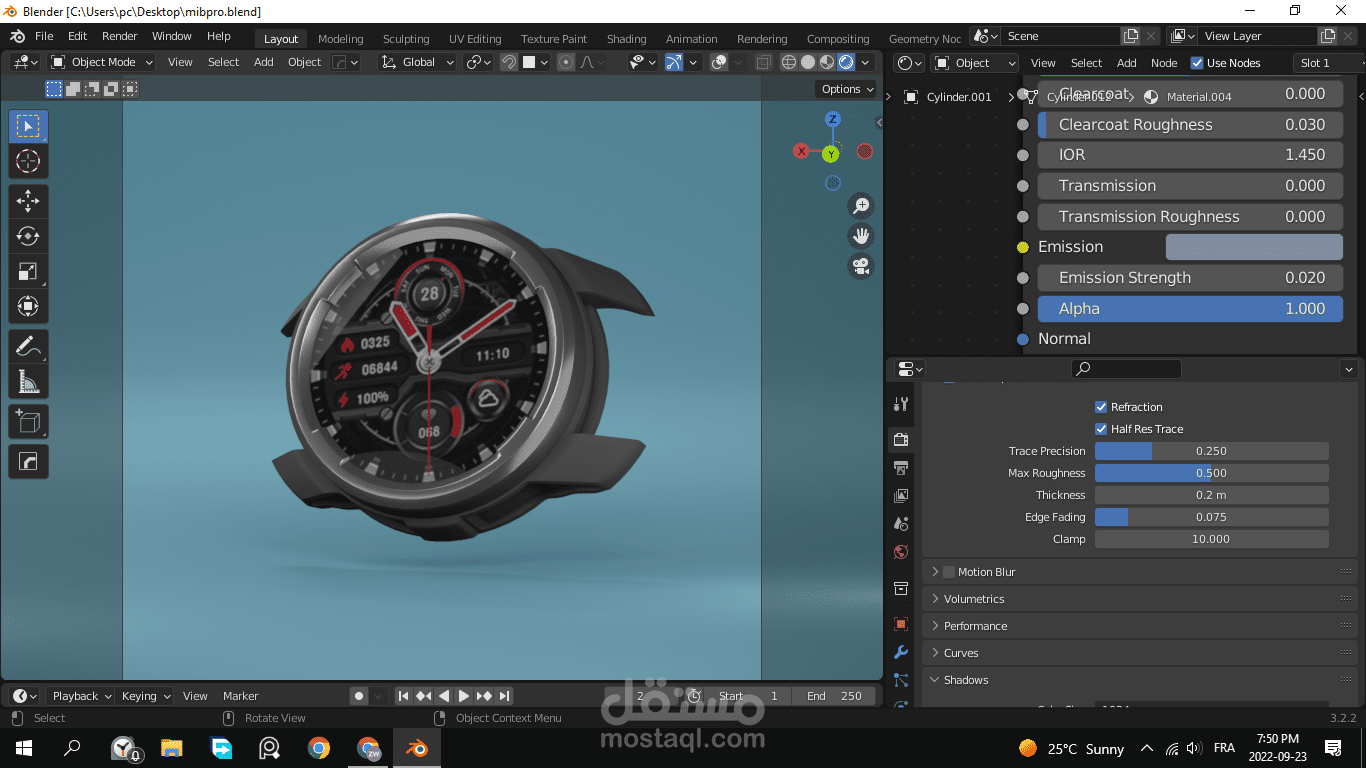Toggle camera view with the camera gizmo
This screenshot has height=768, width=1366.
(x=860, y=266)
